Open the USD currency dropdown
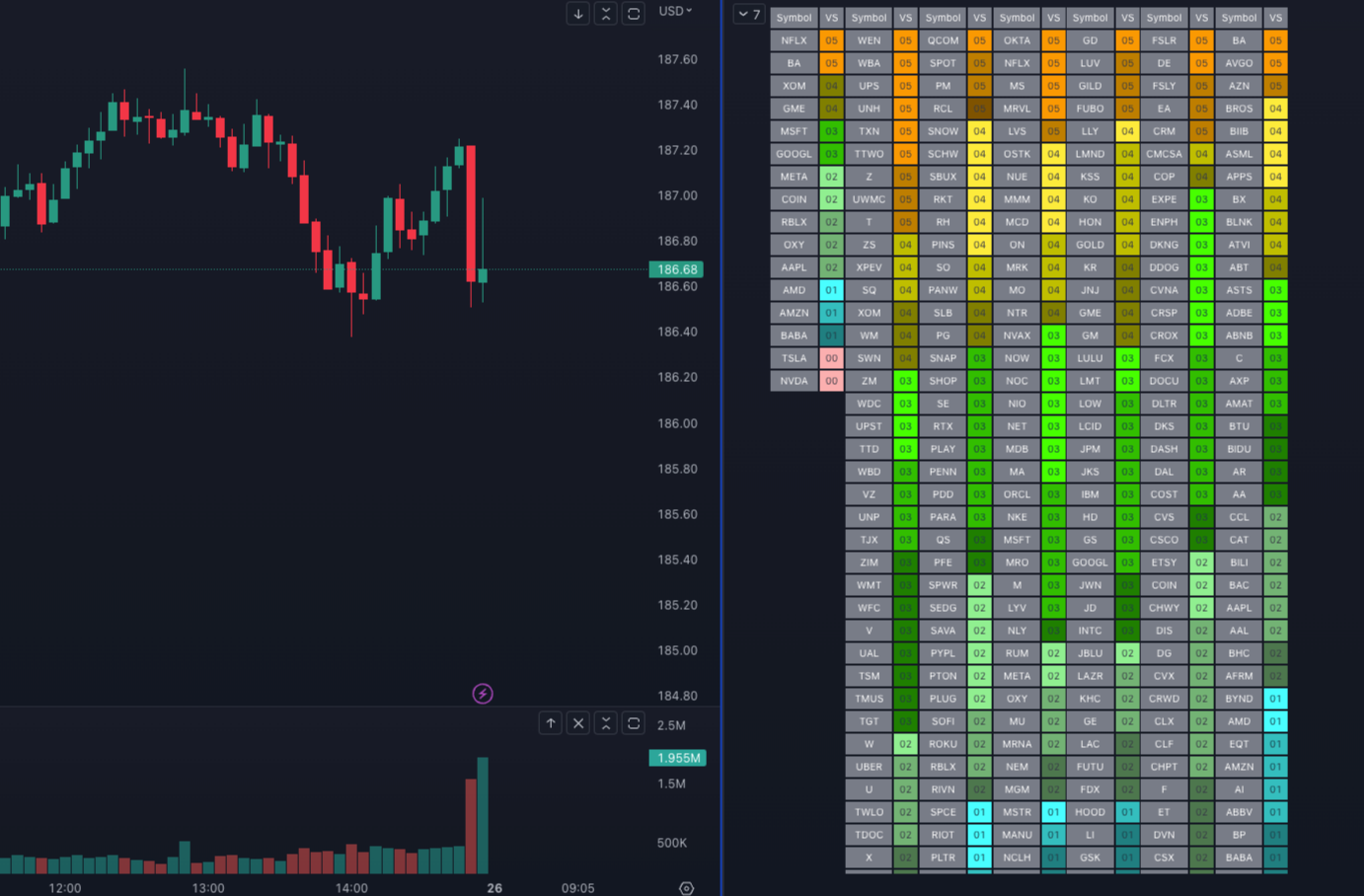This screenshot has height=896, width=1364. point(676,11)
